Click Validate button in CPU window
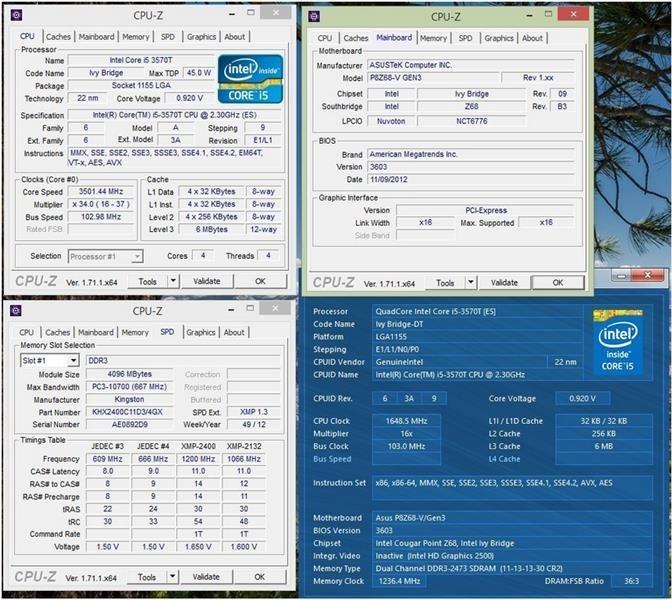The height and width of the screenshot is (600, 672). 207,281
